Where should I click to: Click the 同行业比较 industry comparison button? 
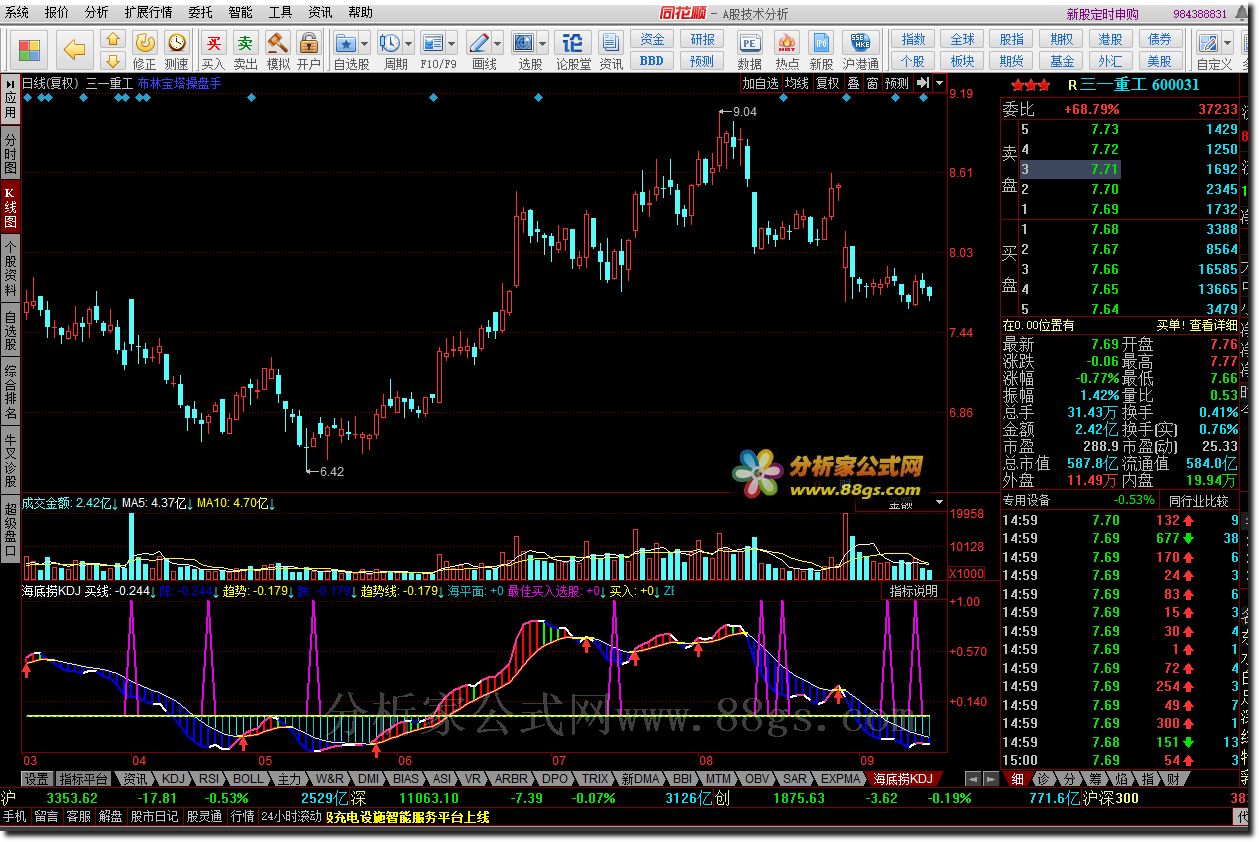point(1199,500)
